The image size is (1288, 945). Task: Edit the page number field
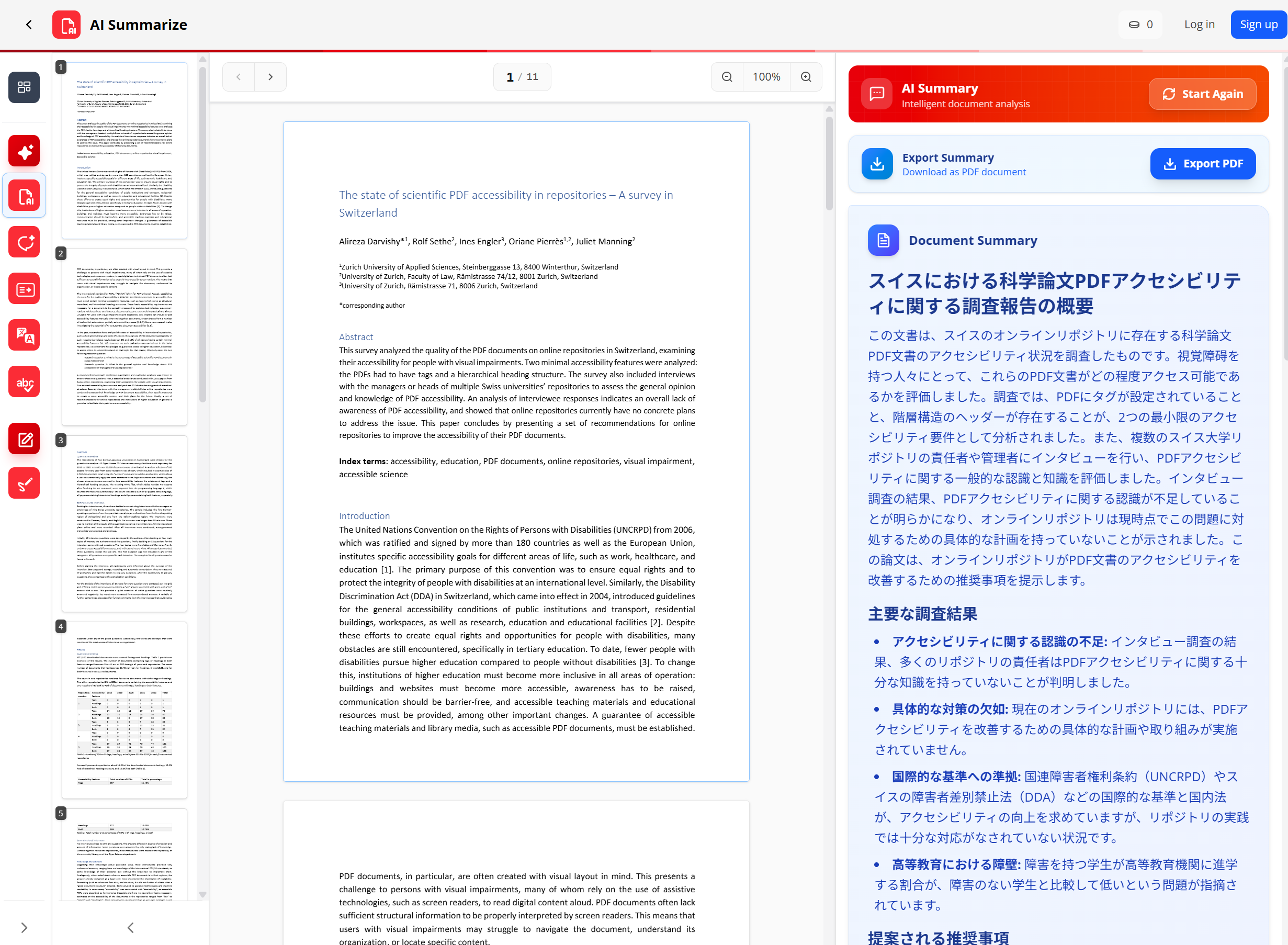[510, 76]
